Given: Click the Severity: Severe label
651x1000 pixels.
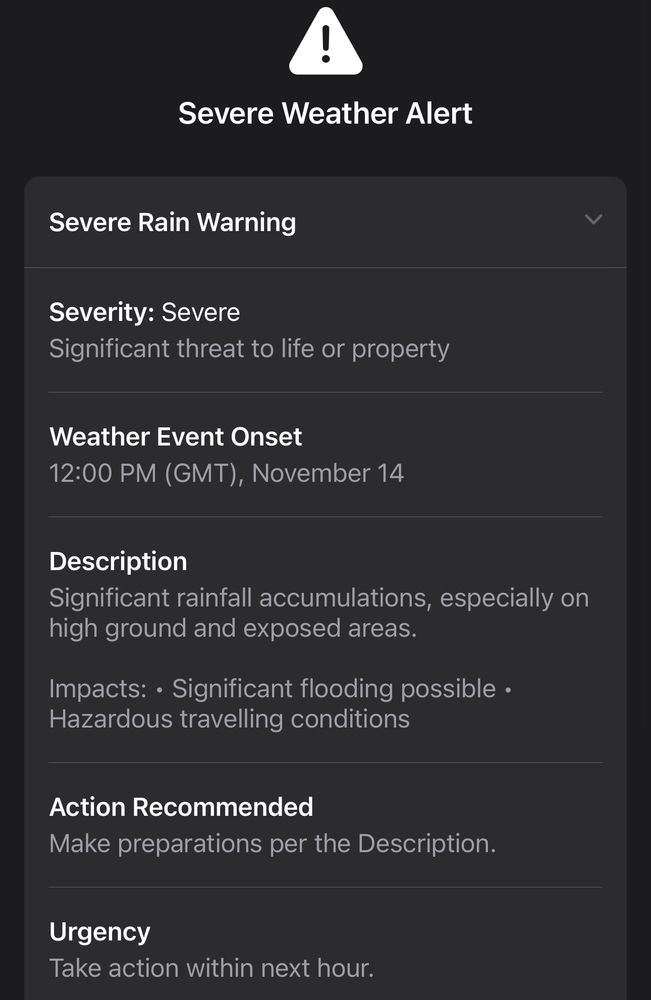Looking at the screenshot, I should coord(144,312).
